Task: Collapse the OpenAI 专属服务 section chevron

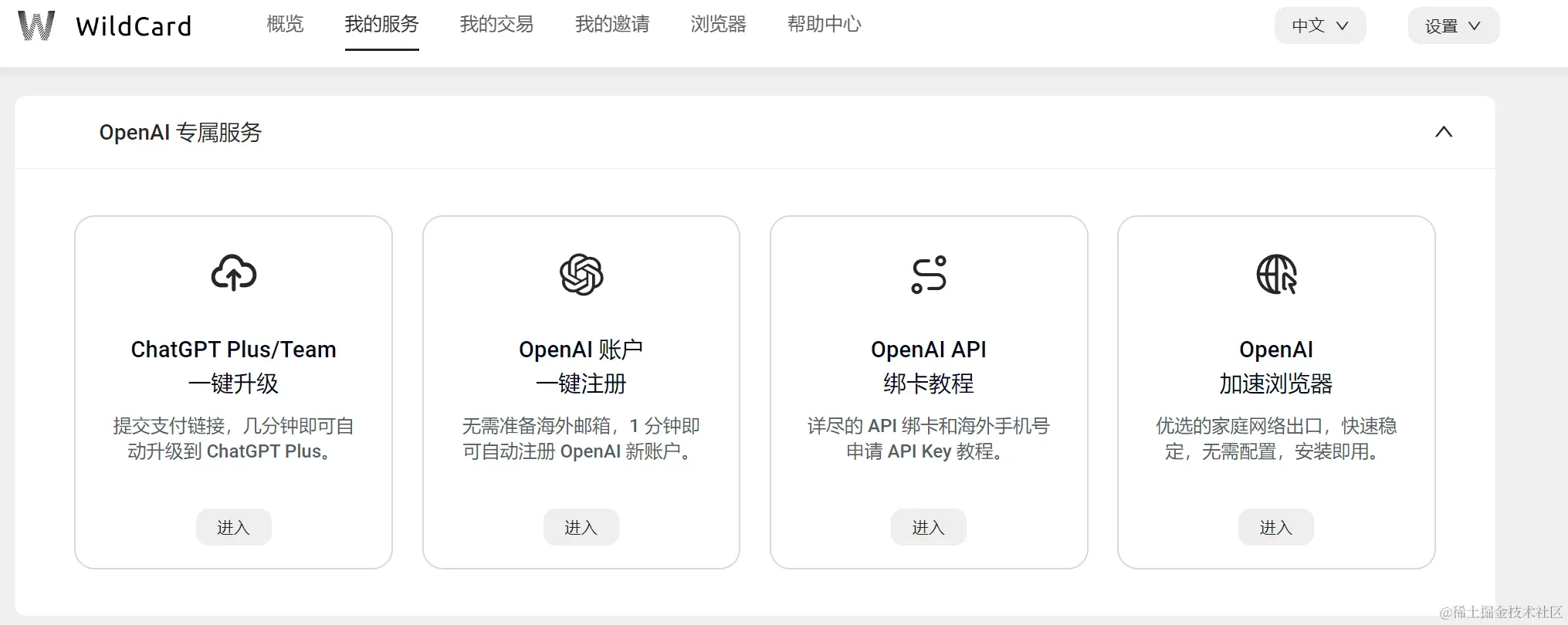Action: pos(1444,132)
